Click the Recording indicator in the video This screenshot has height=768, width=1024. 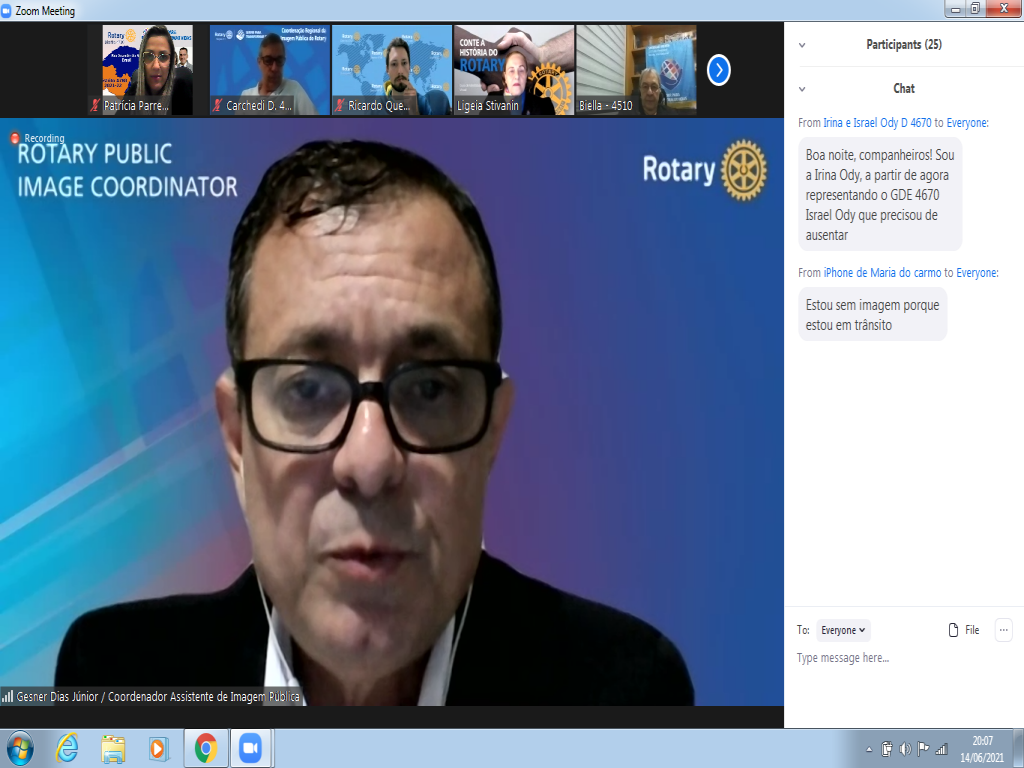(x=38, y=138)
